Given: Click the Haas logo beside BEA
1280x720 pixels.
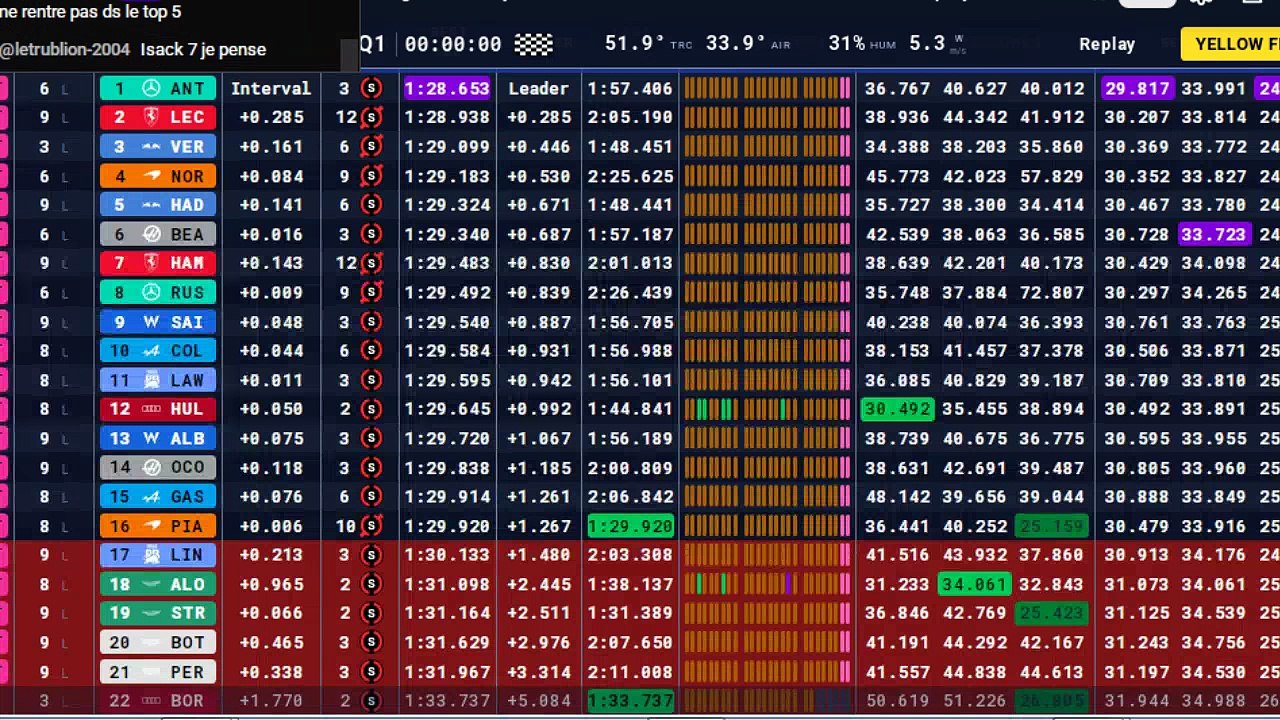Looking at the screenshot, I should coord(152,235).
